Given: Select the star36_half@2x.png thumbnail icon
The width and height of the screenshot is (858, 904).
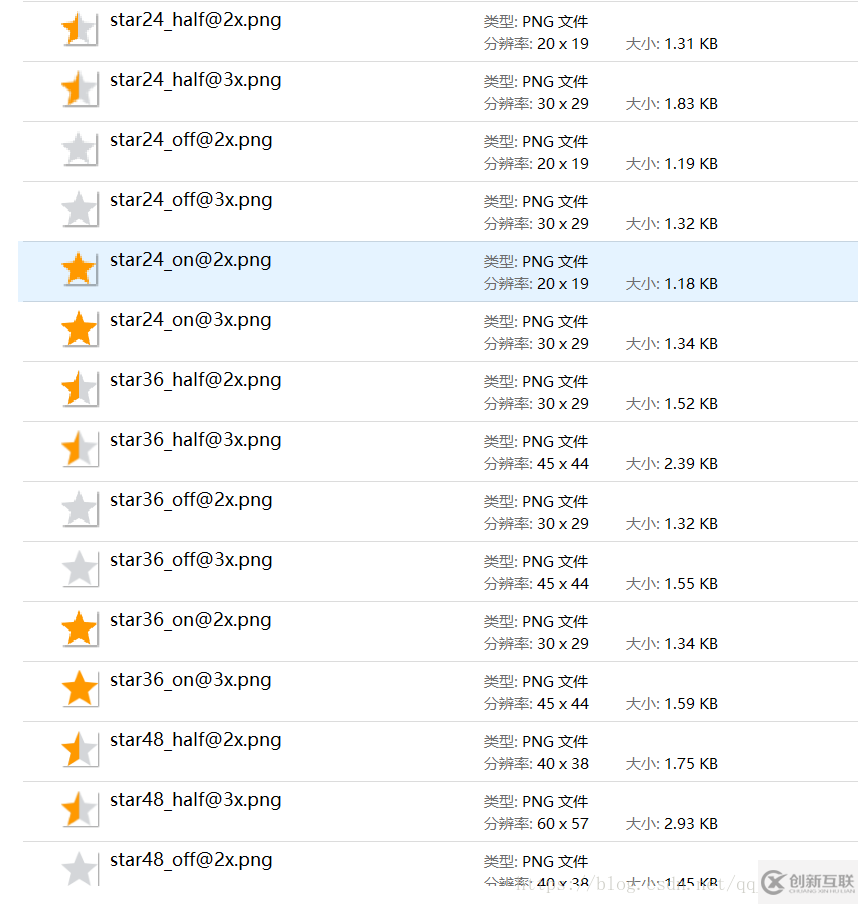Looking at the screenshot, I should (79, 389).
